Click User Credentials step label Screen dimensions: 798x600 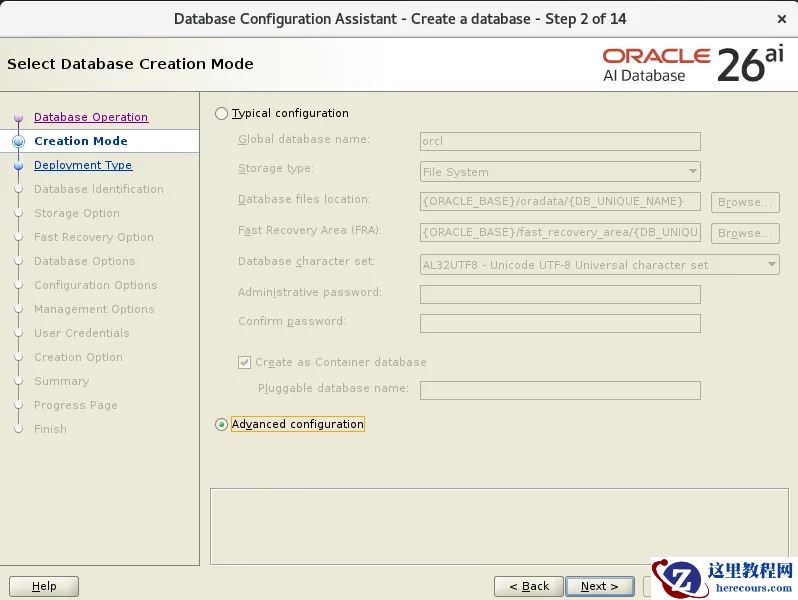pyautogui.click(x=81, y=333)
